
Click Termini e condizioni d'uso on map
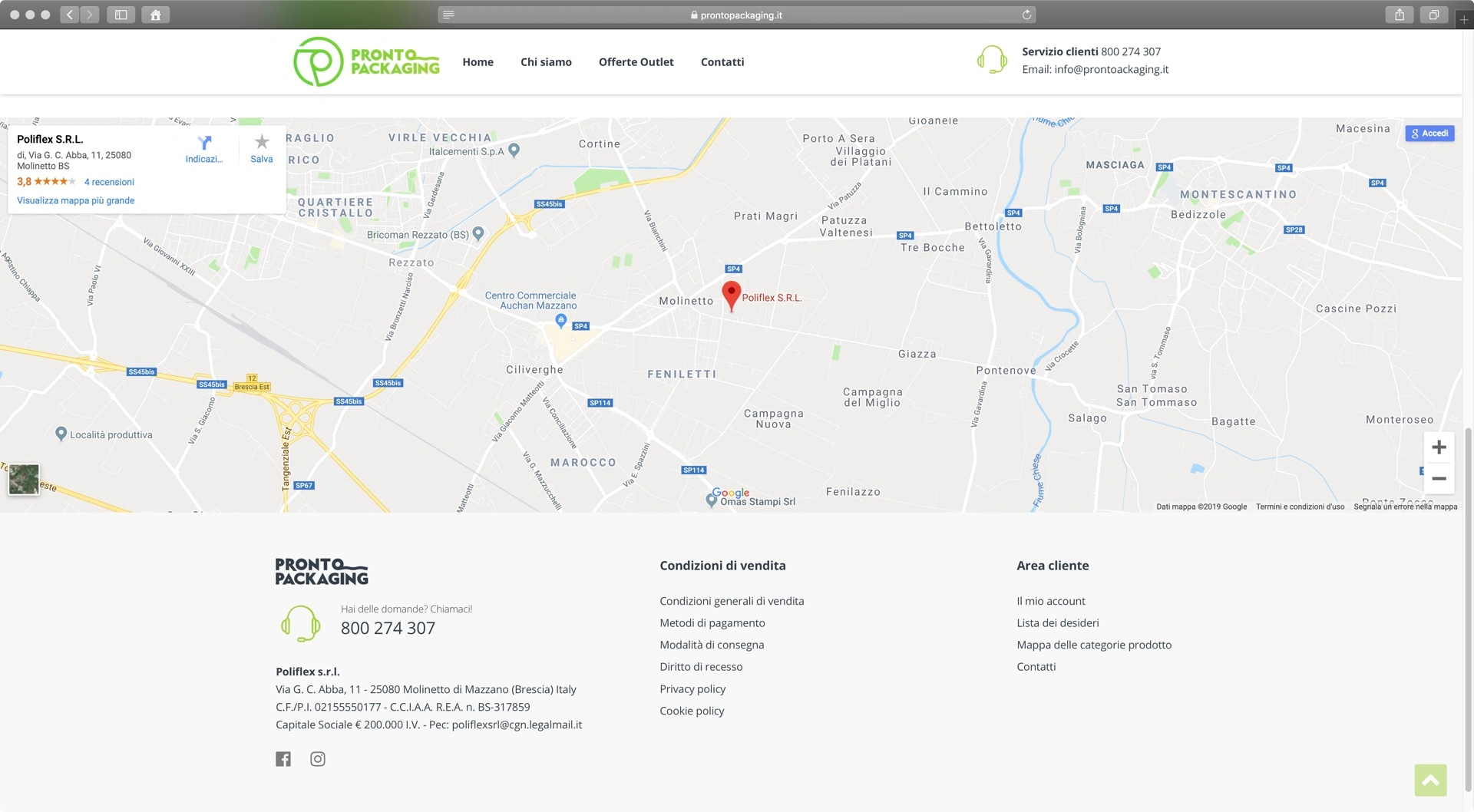tap(1300, 507)
